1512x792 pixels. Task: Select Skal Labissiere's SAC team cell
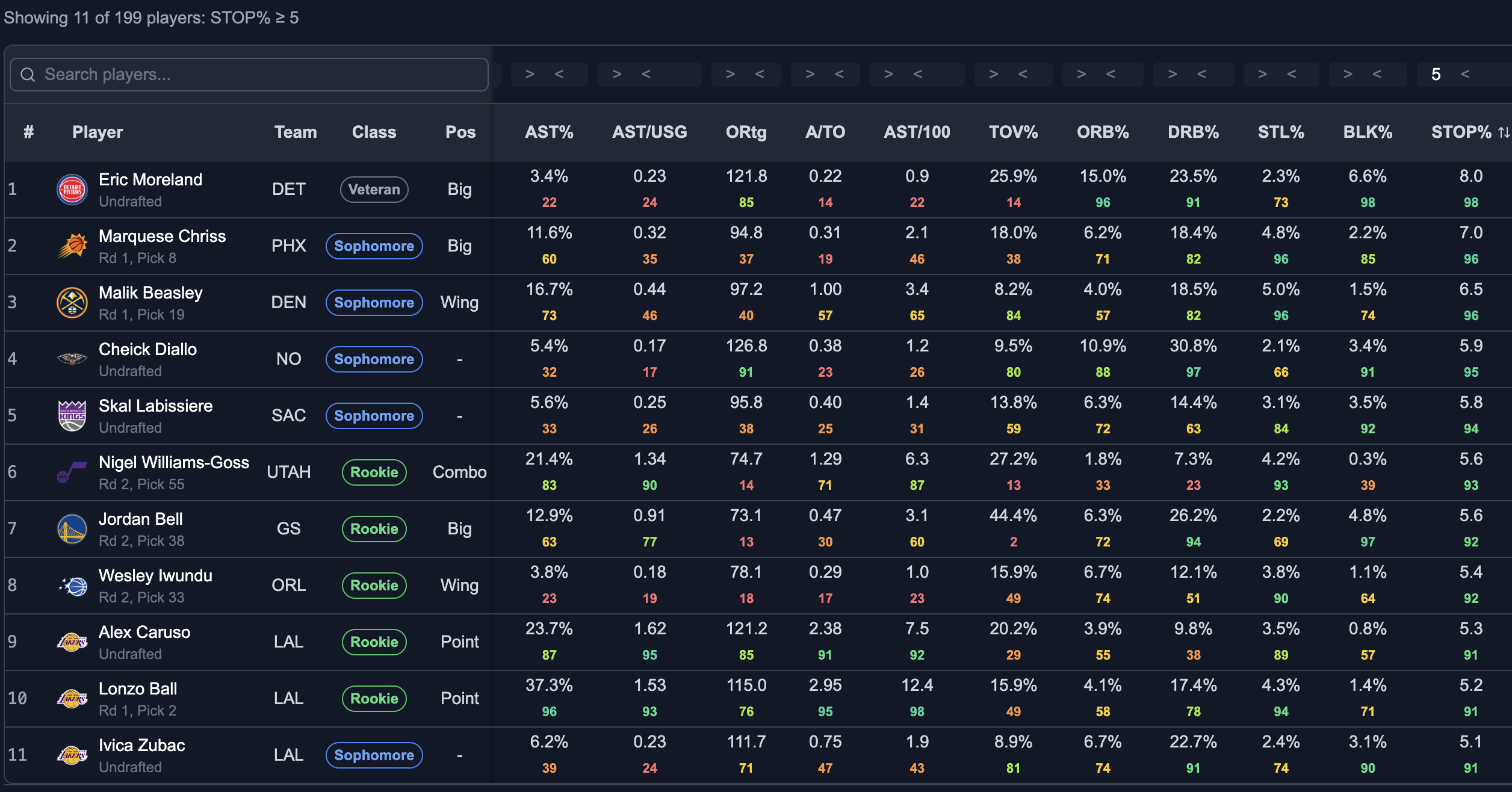(289, 416)
